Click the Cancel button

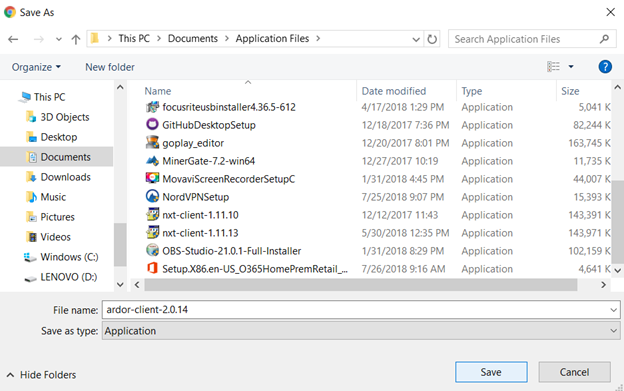(574, 372)
